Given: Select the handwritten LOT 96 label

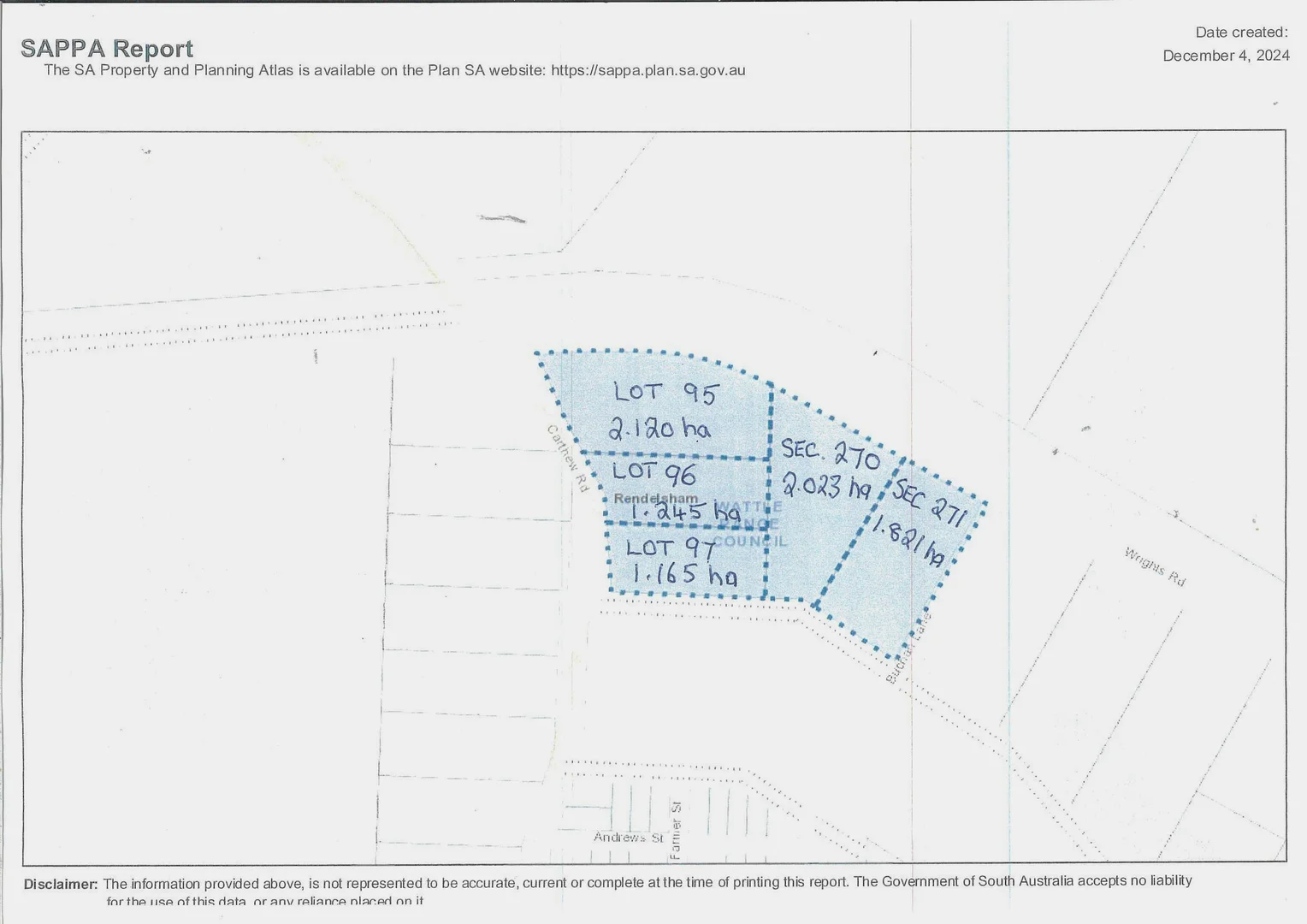Looking at the screenshot, I should click(x=653, y=472).
